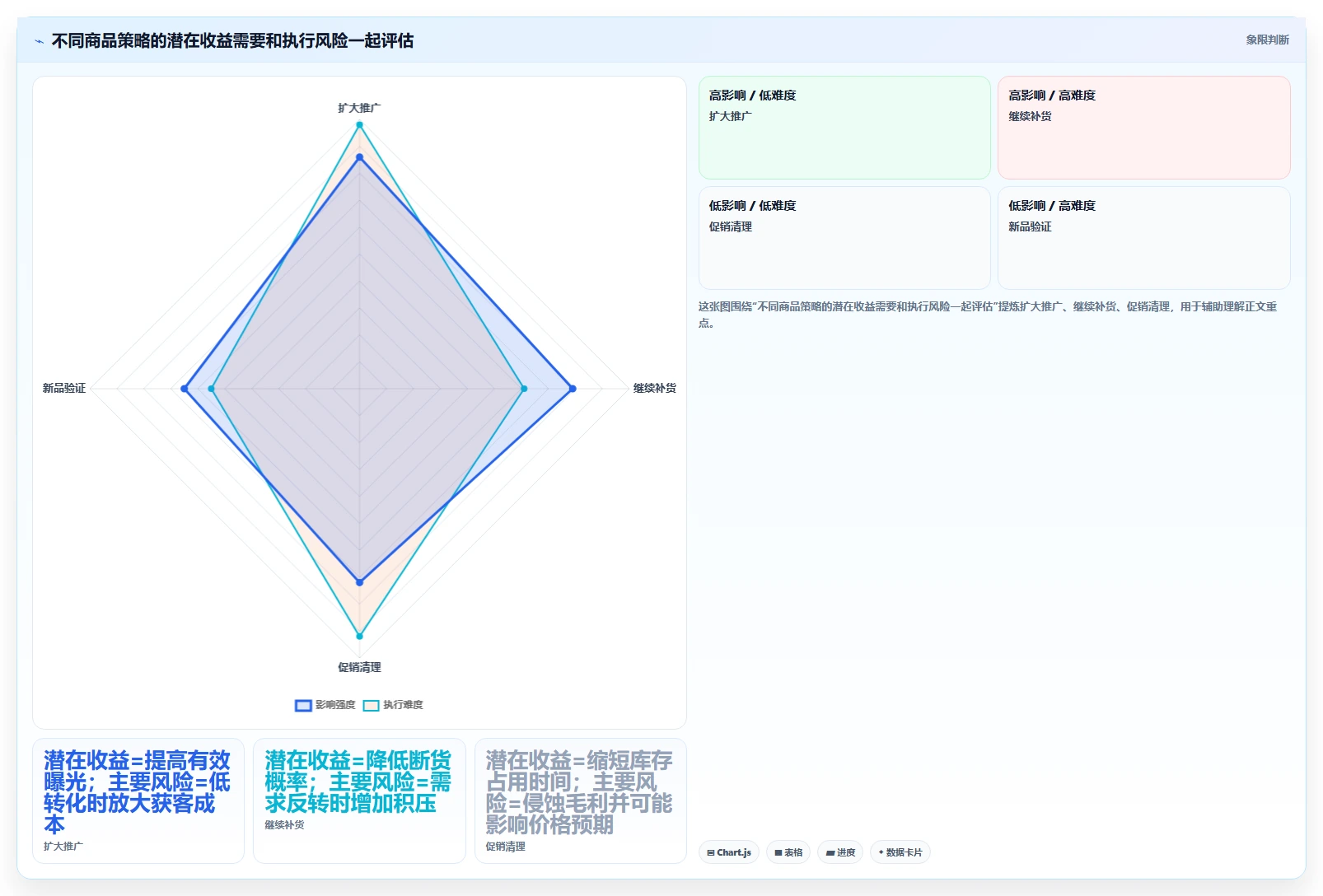Click the teal 执行难度 point on 扩大推广 axis
1323x896 pixels.
click(x=359, y=125)
